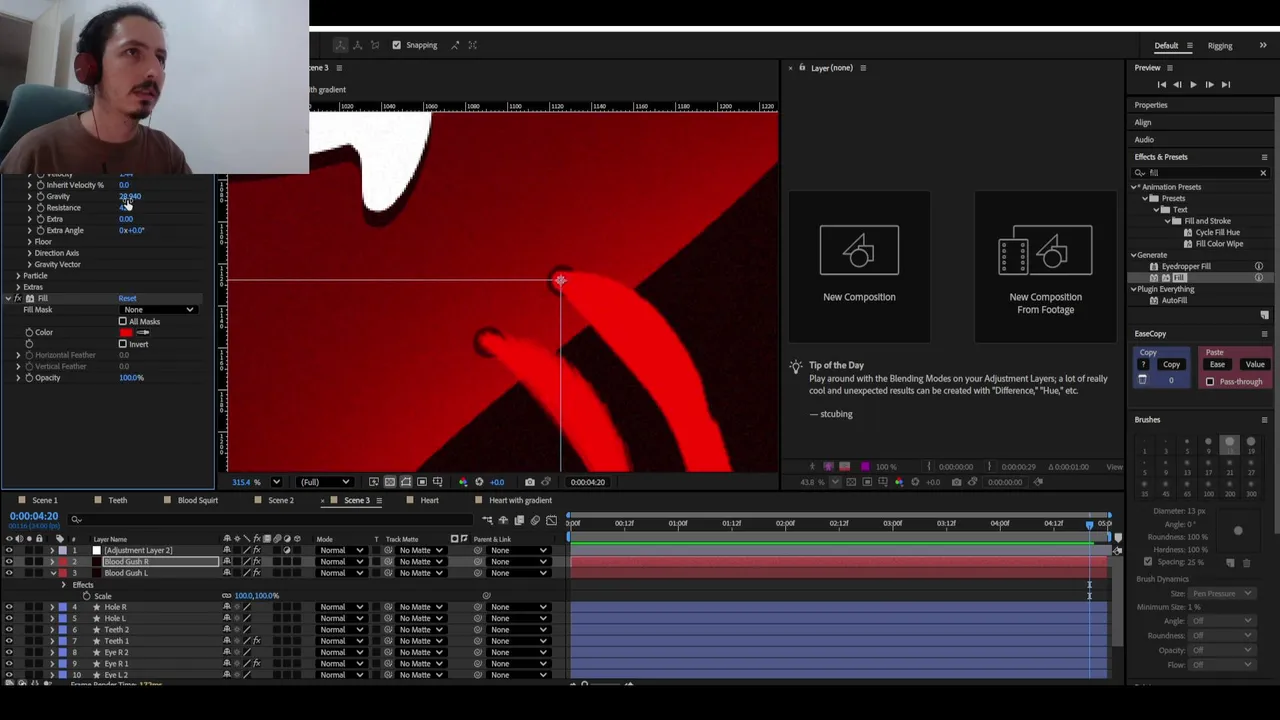Toggle mask and shape path visibility
1280x720 pixels.
click(x=405, y=482)
